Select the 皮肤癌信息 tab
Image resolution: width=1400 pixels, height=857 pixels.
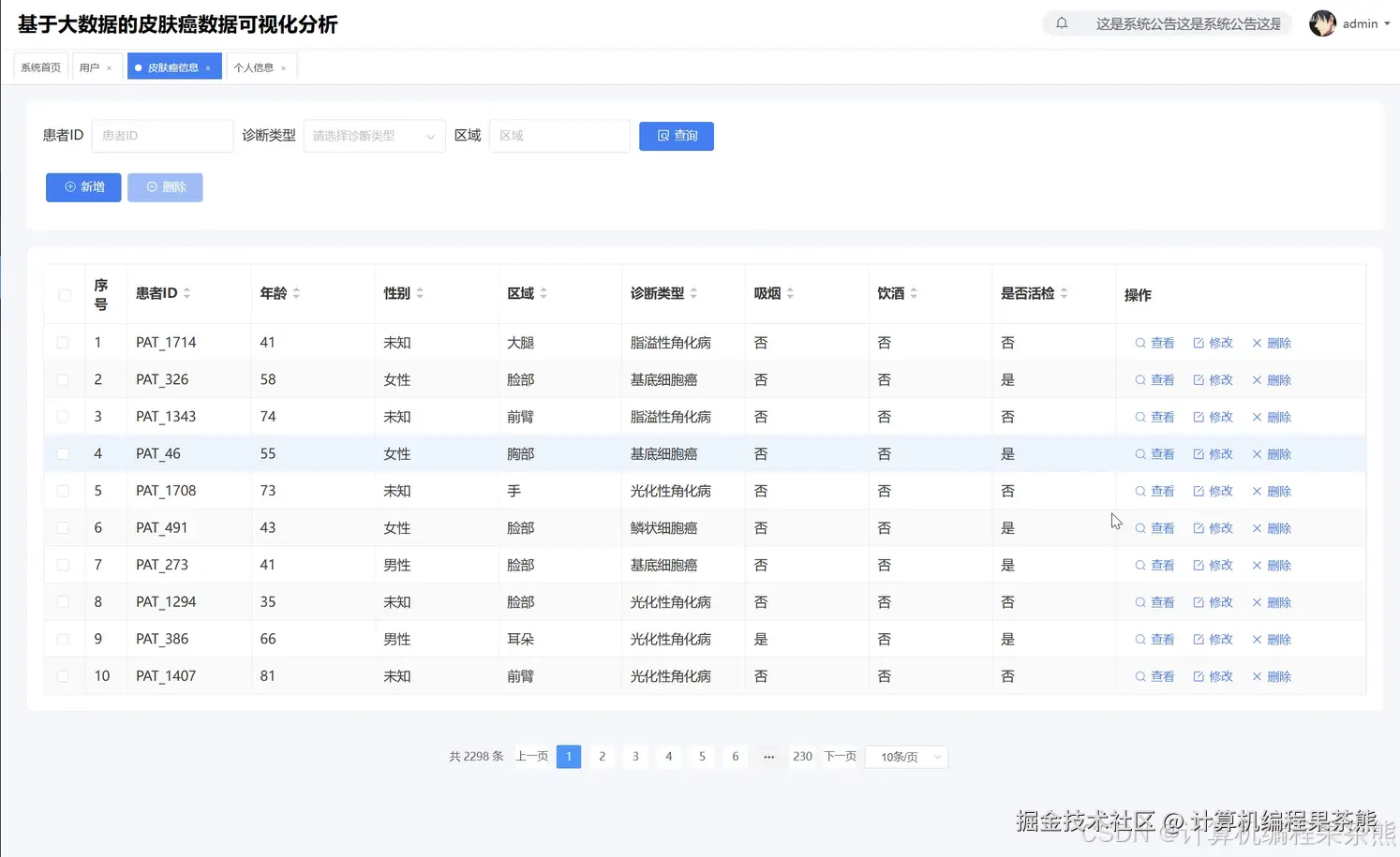coord(174,67)
